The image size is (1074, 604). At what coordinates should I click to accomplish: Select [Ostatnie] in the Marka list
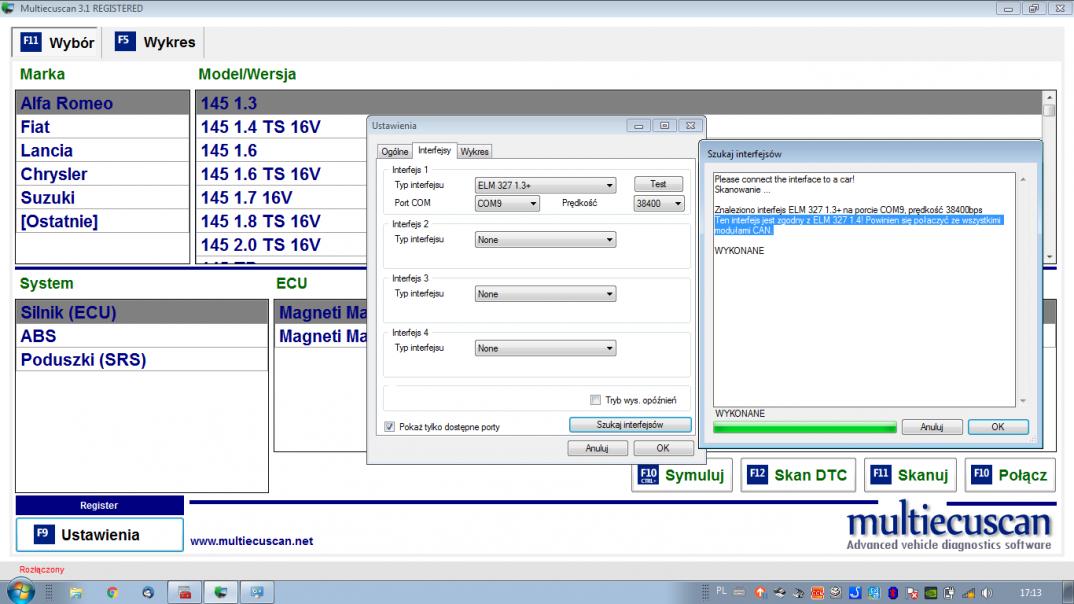click(x=103, y=221)
